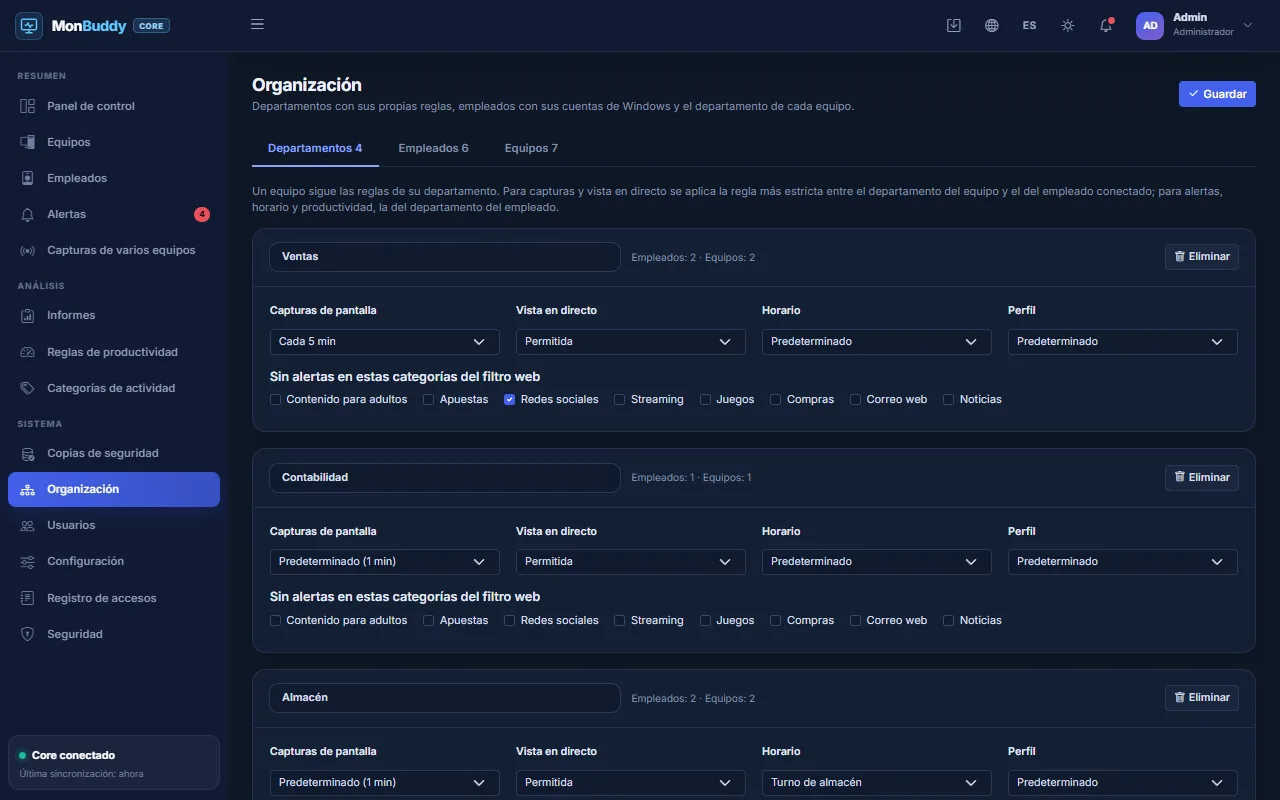Click the Seguridad shield icon
Screen dimensions: 1280x800
coord(28,634)
